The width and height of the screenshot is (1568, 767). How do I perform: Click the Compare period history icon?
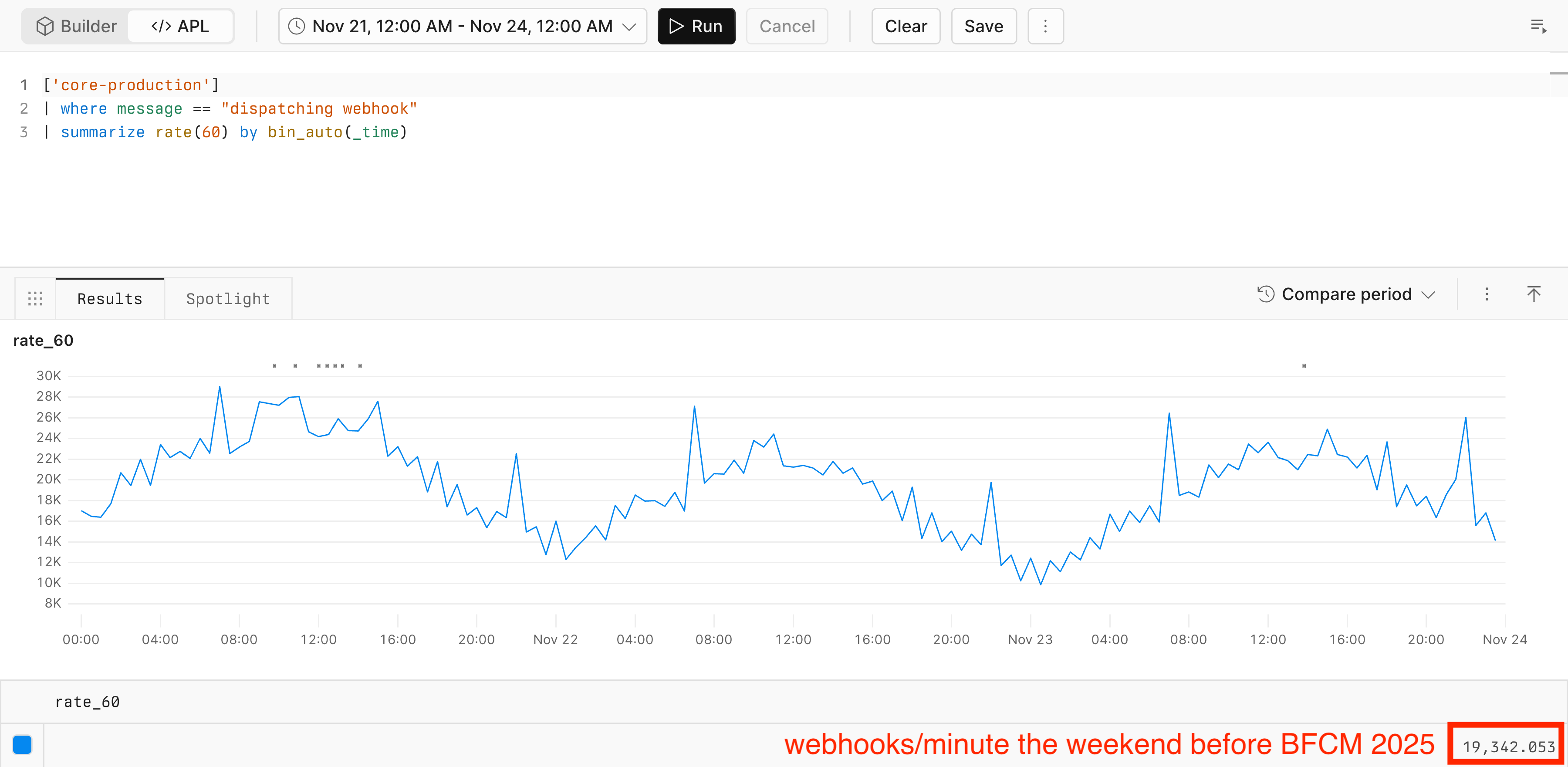[x=1265, y=294]
